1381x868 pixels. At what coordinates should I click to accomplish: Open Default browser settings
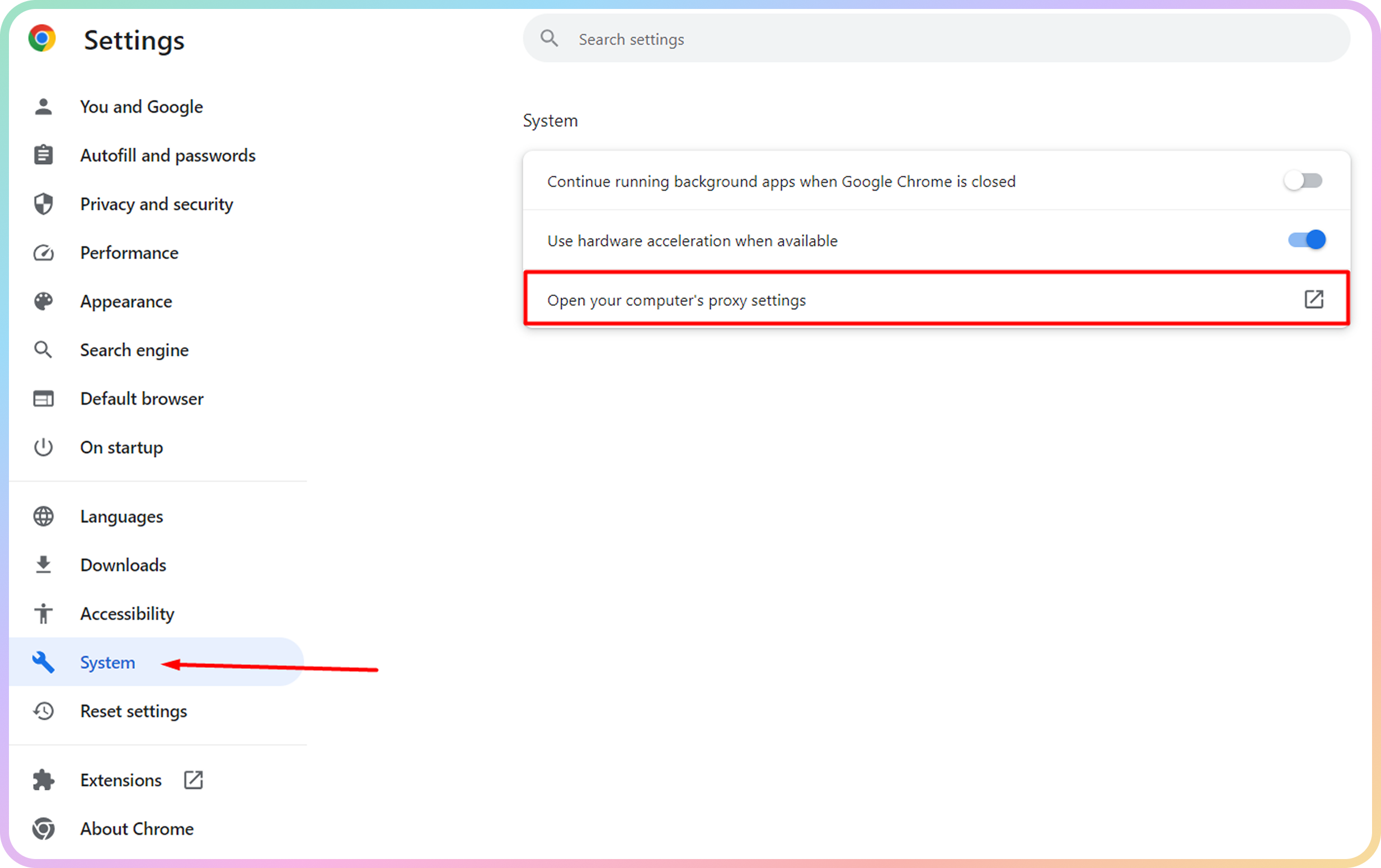142,399
